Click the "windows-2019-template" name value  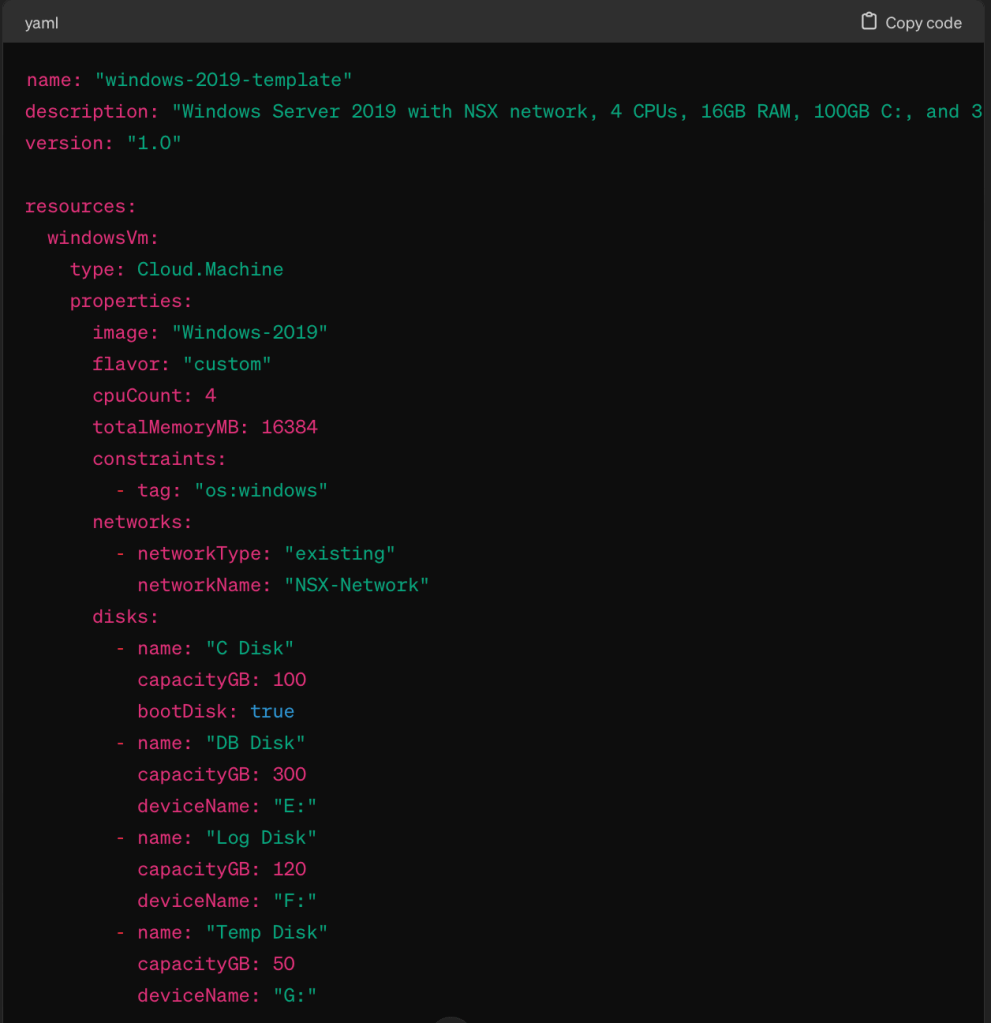click(223, 80)
